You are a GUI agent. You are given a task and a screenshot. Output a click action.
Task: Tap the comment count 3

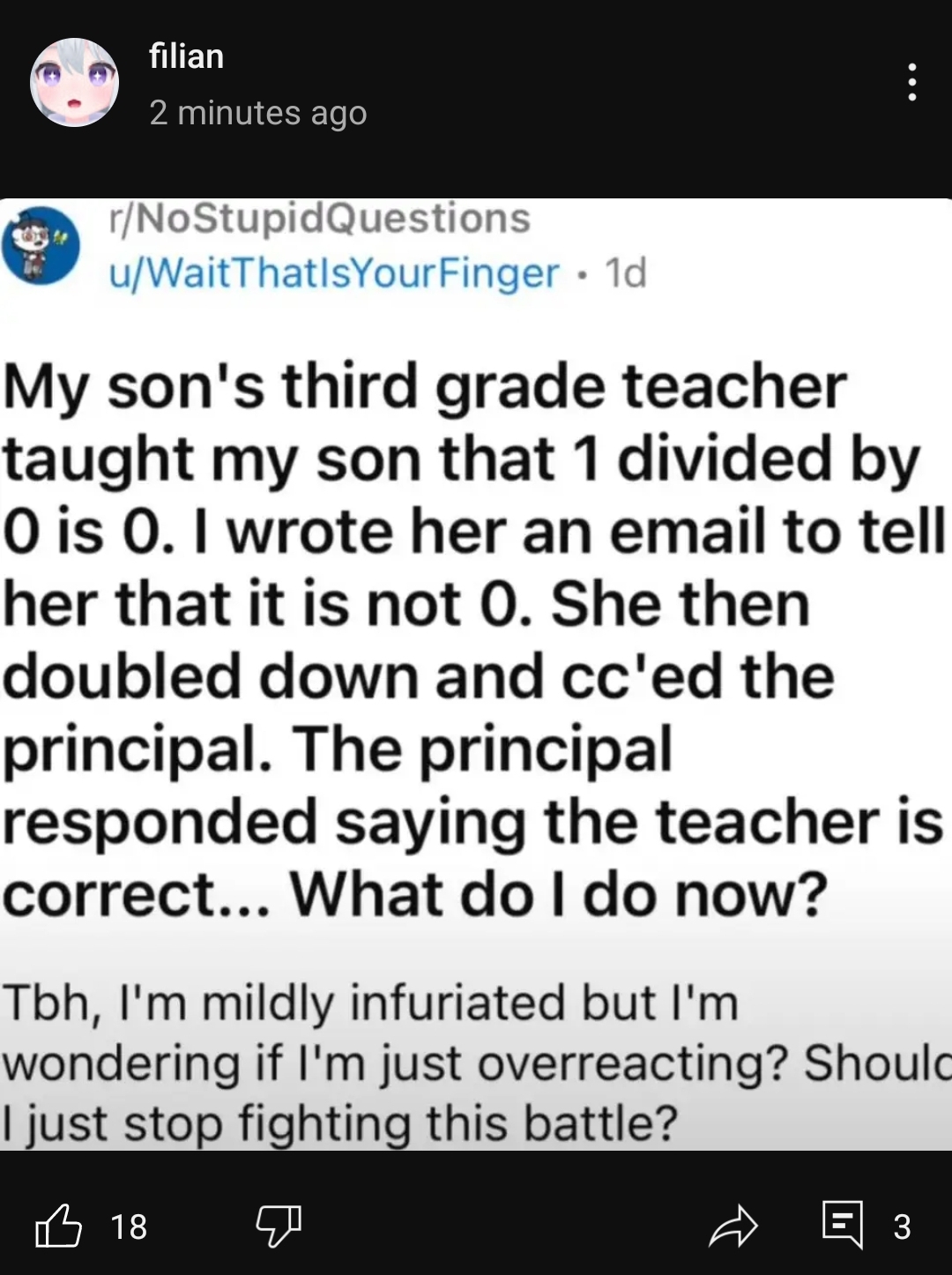(x=902, y=1227)
